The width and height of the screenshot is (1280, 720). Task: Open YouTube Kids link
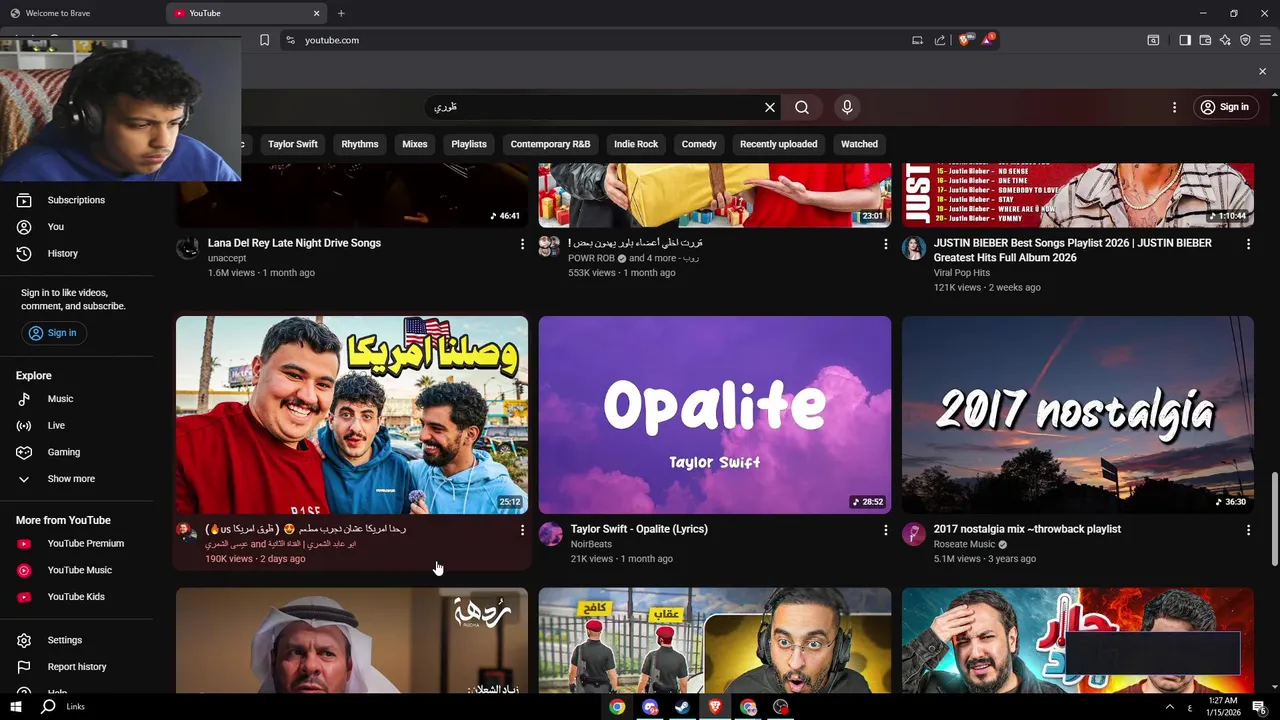pyautogui.click(x=76, y=597)
